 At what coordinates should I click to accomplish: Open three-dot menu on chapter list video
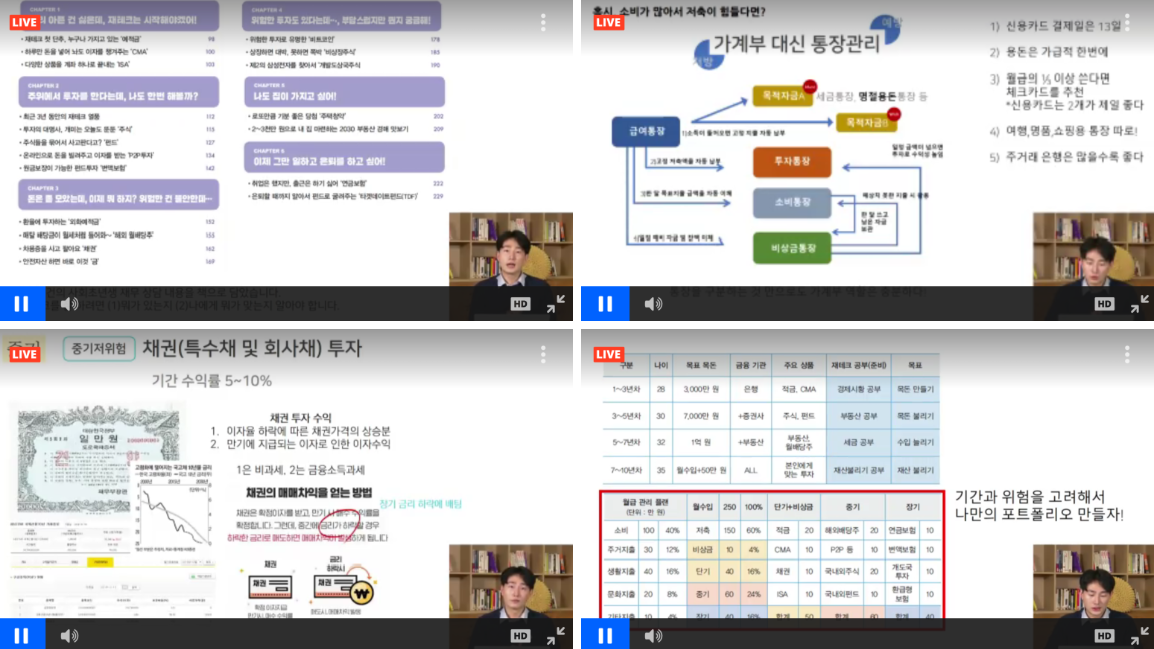click(x=543, y=23)
